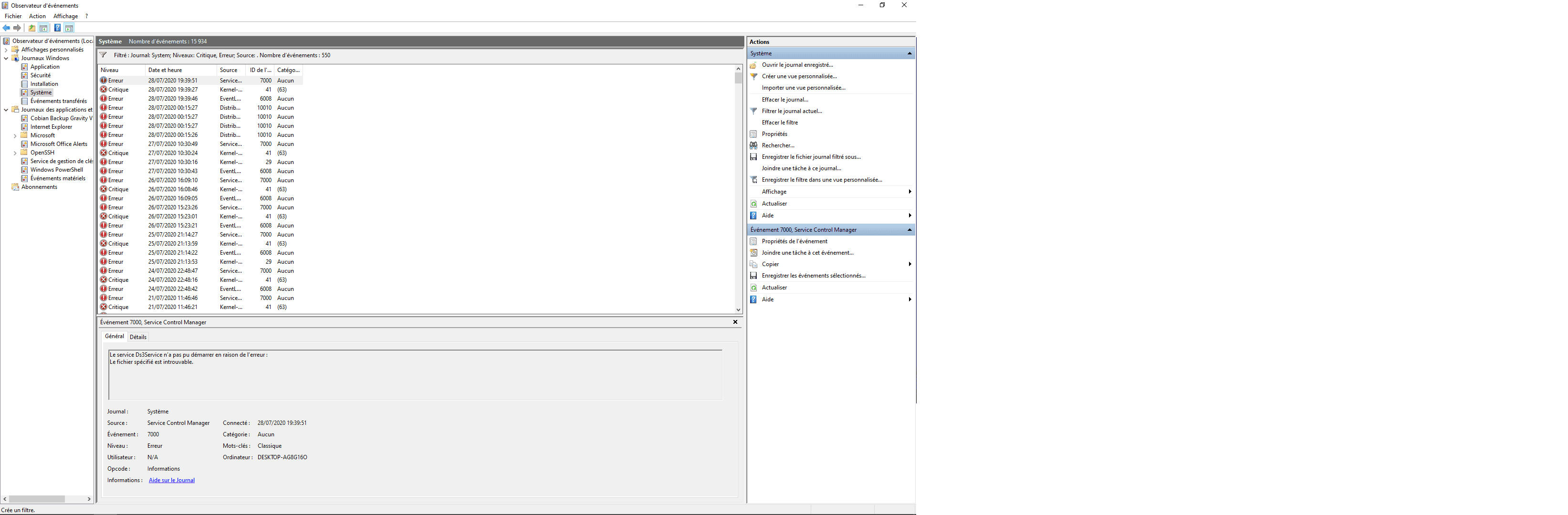Viewport: 1568px width, 515px height.
Task: Switch to the Détails tab
Action: 138,337
